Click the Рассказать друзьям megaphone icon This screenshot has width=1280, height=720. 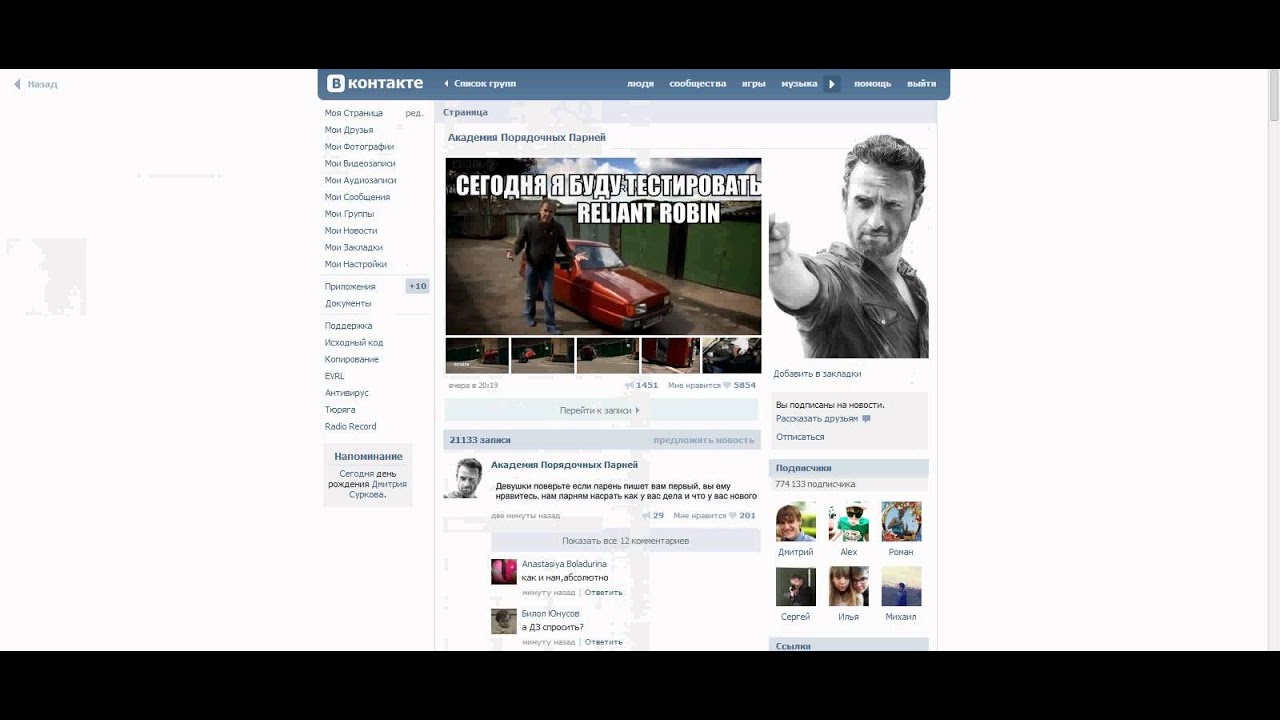pos(866,419)
